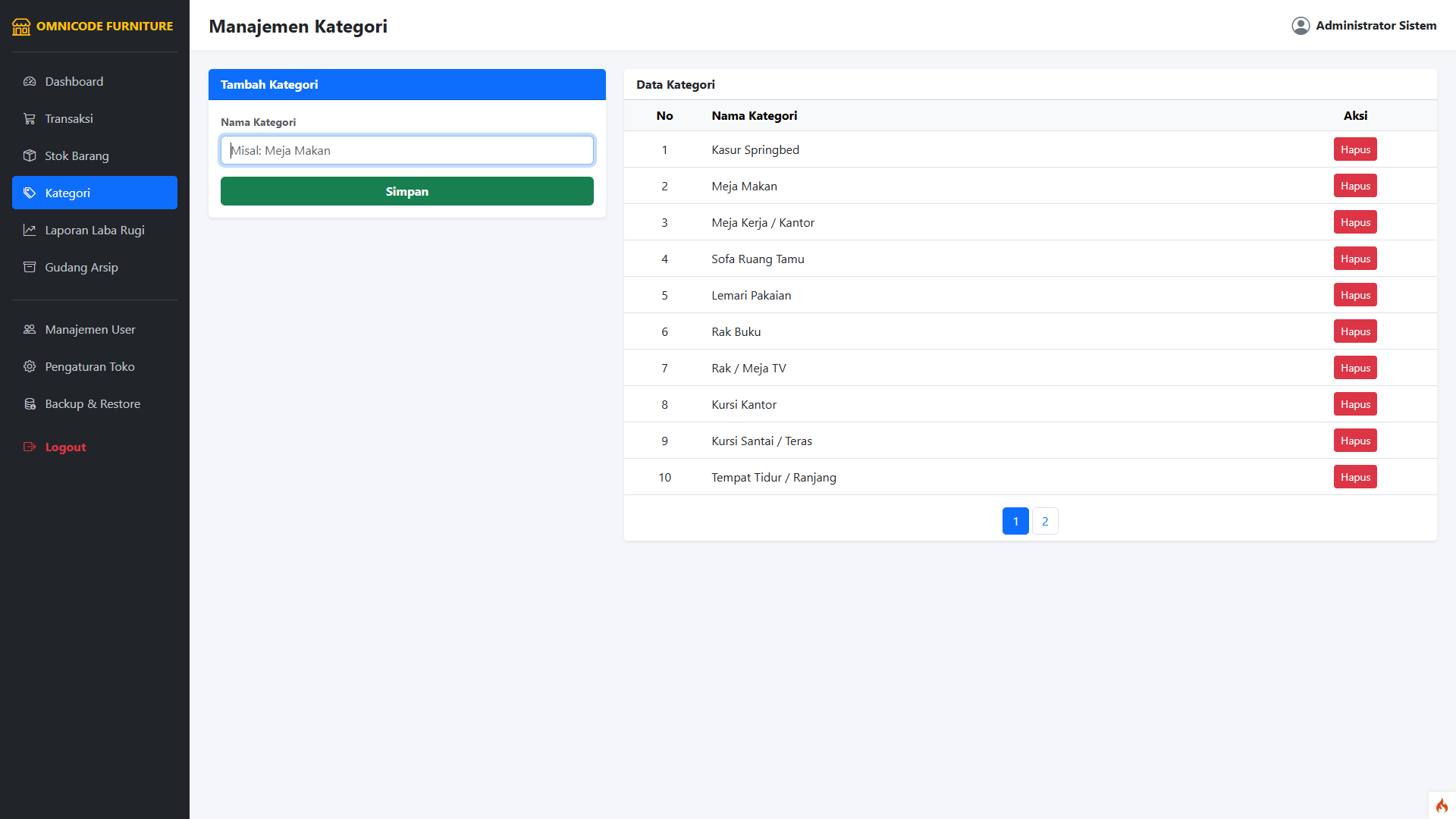Click the flame debug icon in the bottom corner

tap(1442, 805)
